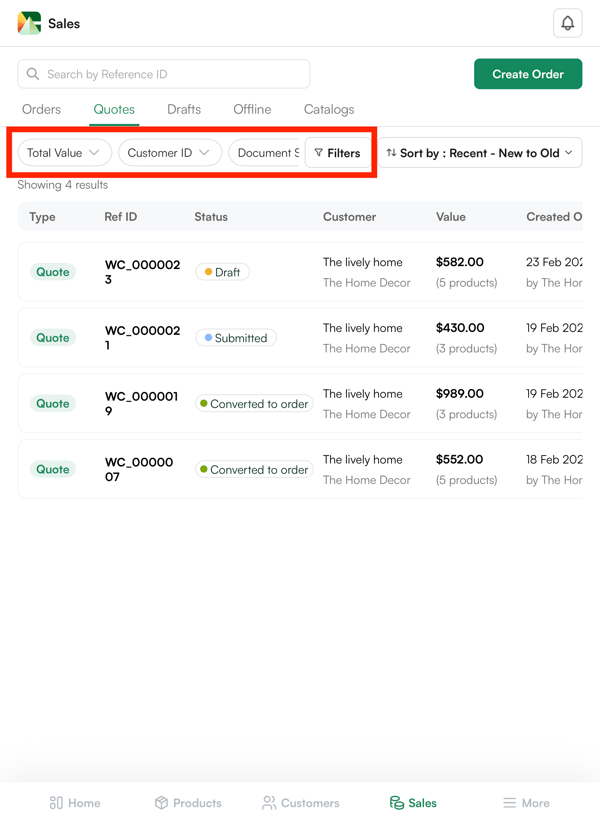Go to Products in bottom navigation
Image resolution: width=600 pixels, height=821 pixels.
click(x=188, y=802)
